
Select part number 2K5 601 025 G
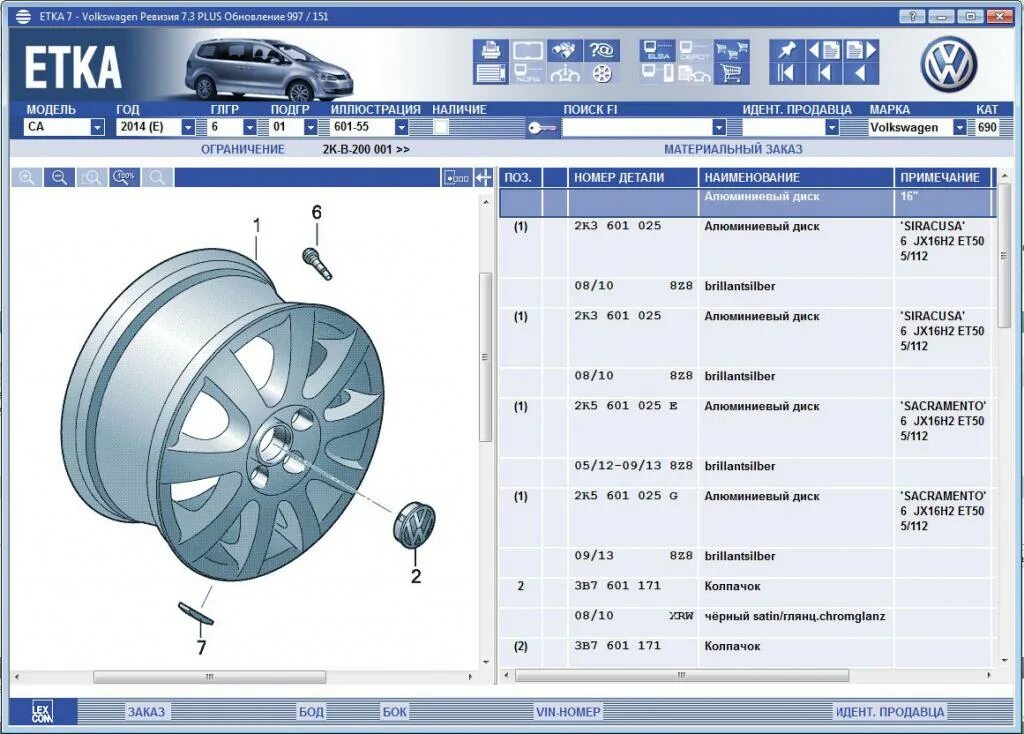626,496
